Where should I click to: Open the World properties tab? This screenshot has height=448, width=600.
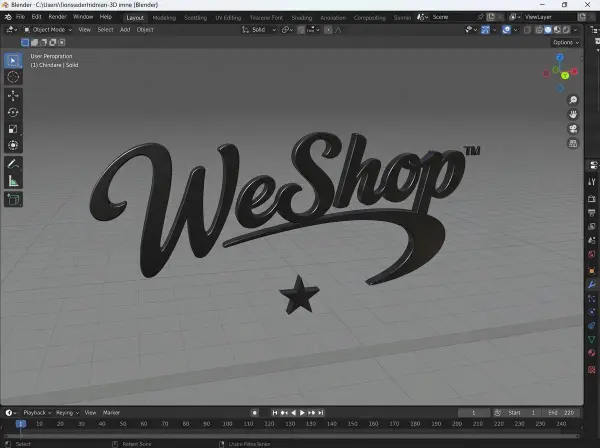pos(592,254)
